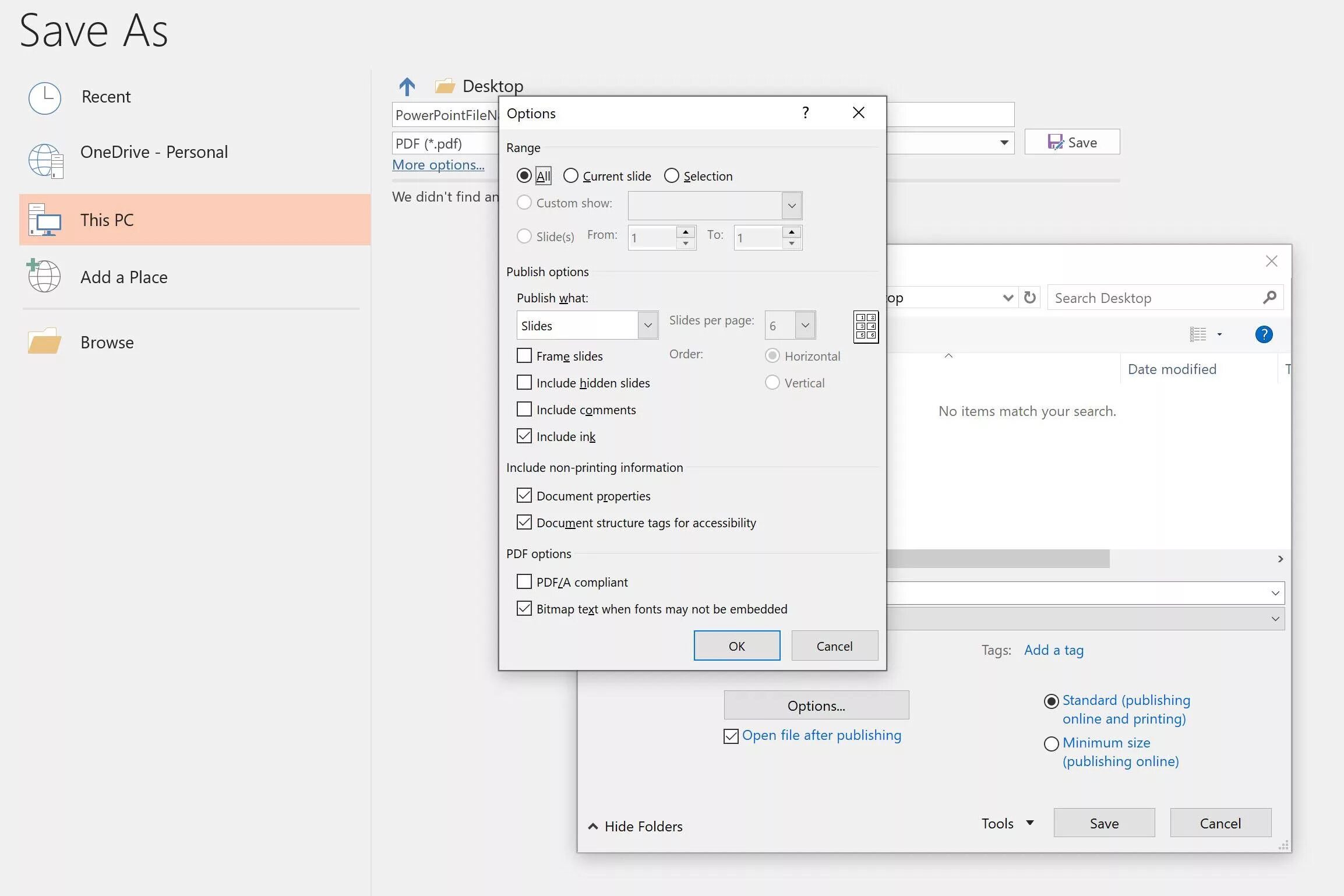The height and width of the screenshot is (896, 1344).
Task: Click the More options link
Action: (438, 165)
